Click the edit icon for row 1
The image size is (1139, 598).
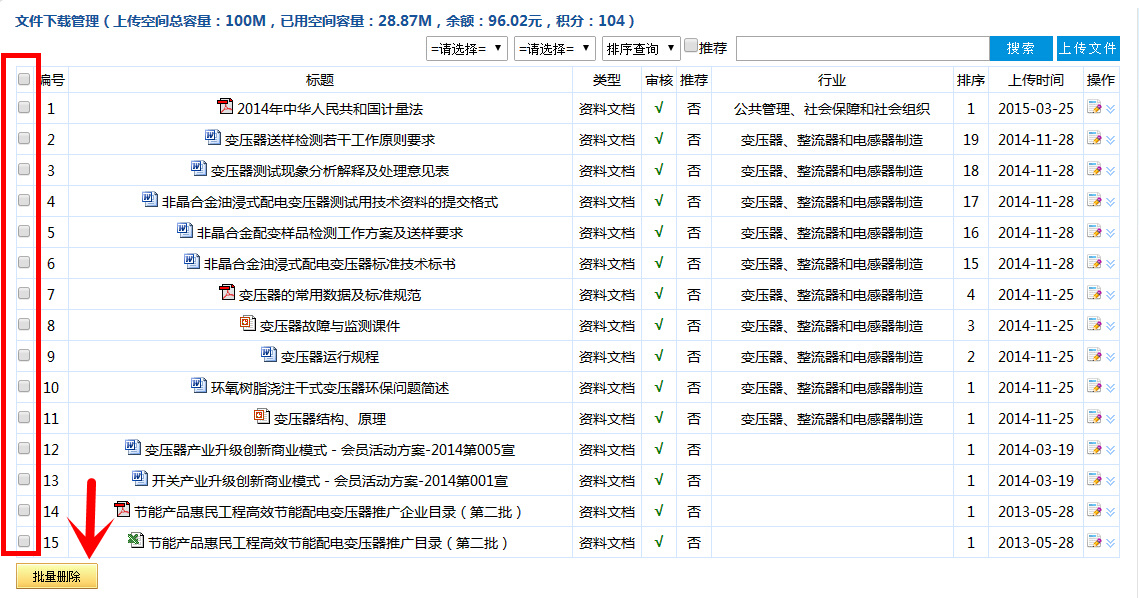(1094, 109)
